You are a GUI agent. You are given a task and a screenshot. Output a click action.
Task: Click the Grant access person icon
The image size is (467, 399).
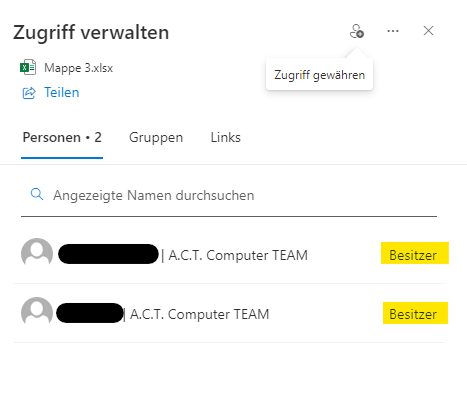coord(357,31)
